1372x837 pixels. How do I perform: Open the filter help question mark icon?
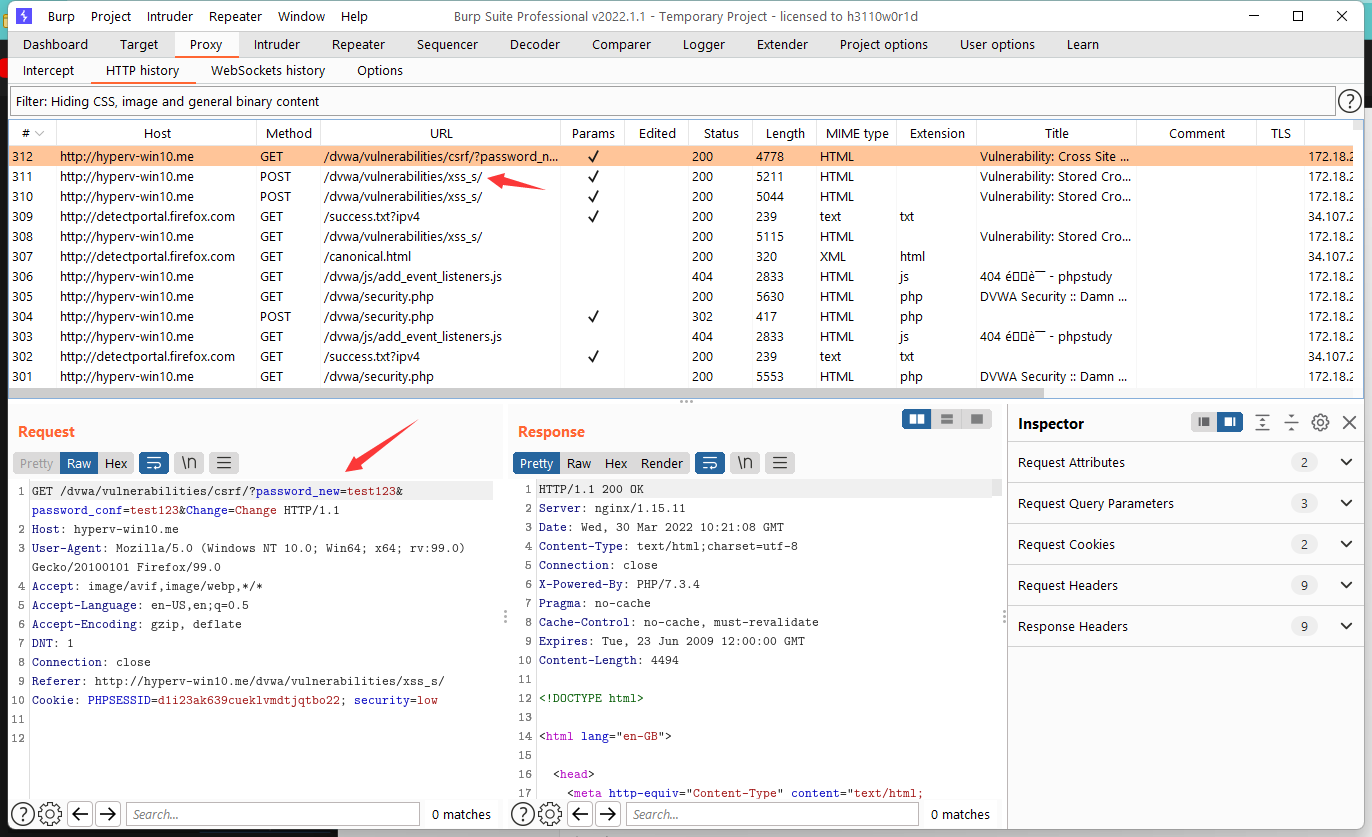pos(1350,101)
